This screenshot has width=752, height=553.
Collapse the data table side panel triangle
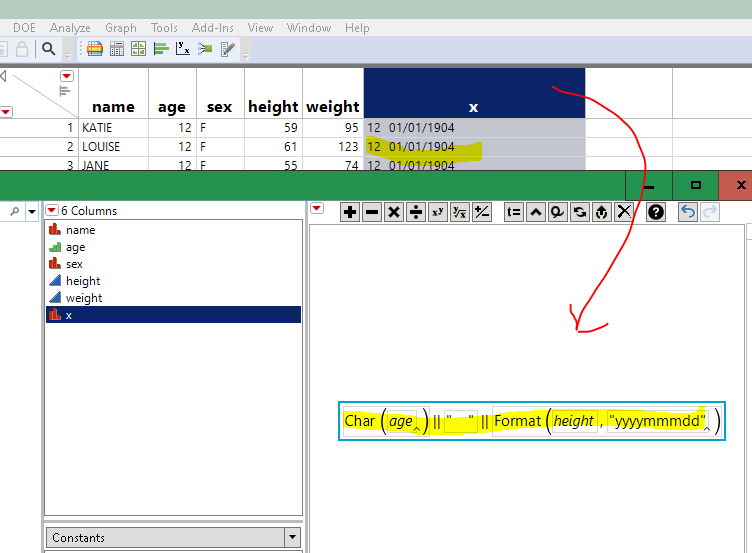tap(3, 75)
